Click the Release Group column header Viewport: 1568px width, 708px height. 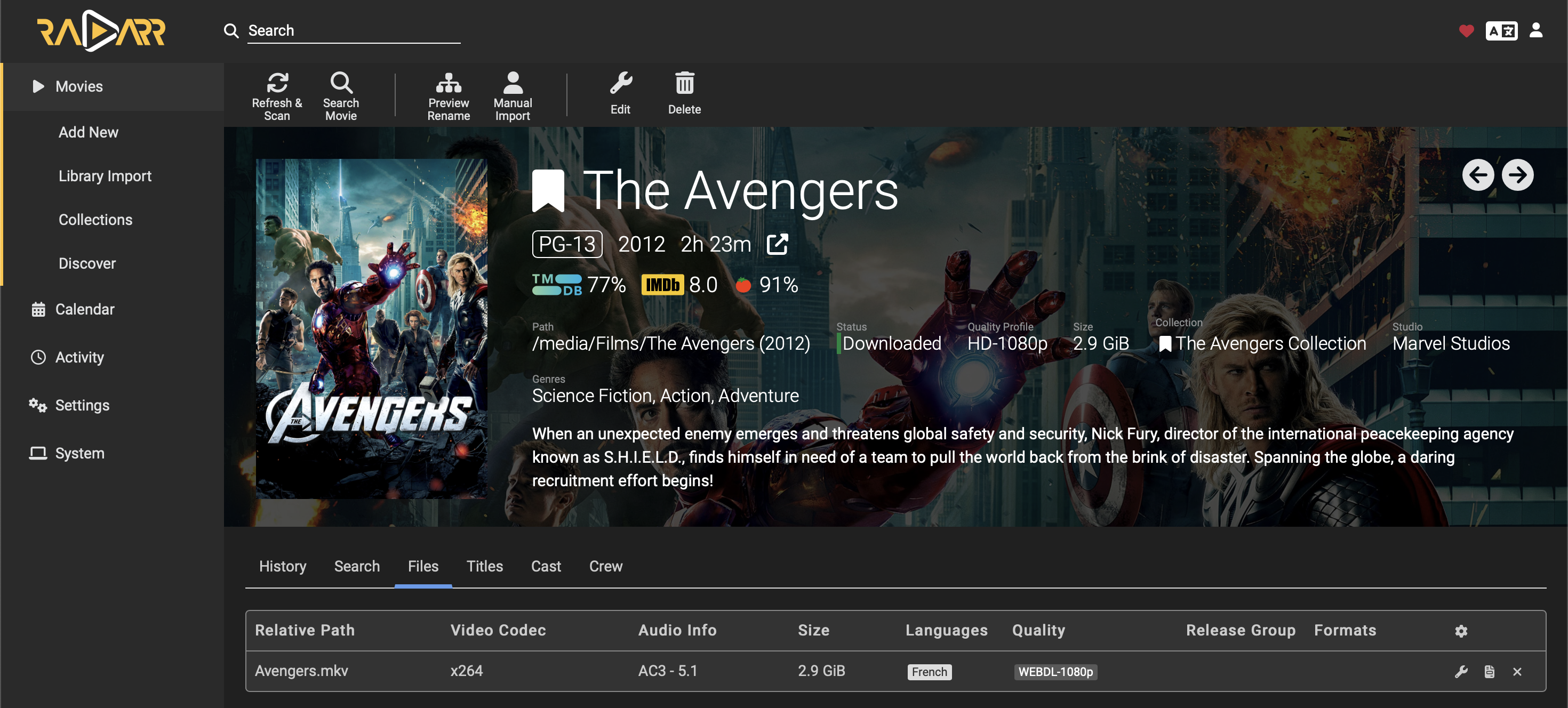click(x=1241, y=630)
